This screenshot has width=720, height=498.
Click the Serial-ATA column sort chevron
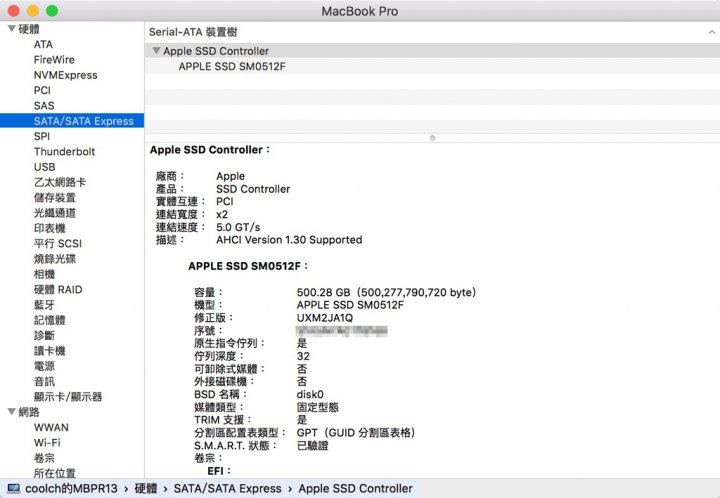point(711,32)
